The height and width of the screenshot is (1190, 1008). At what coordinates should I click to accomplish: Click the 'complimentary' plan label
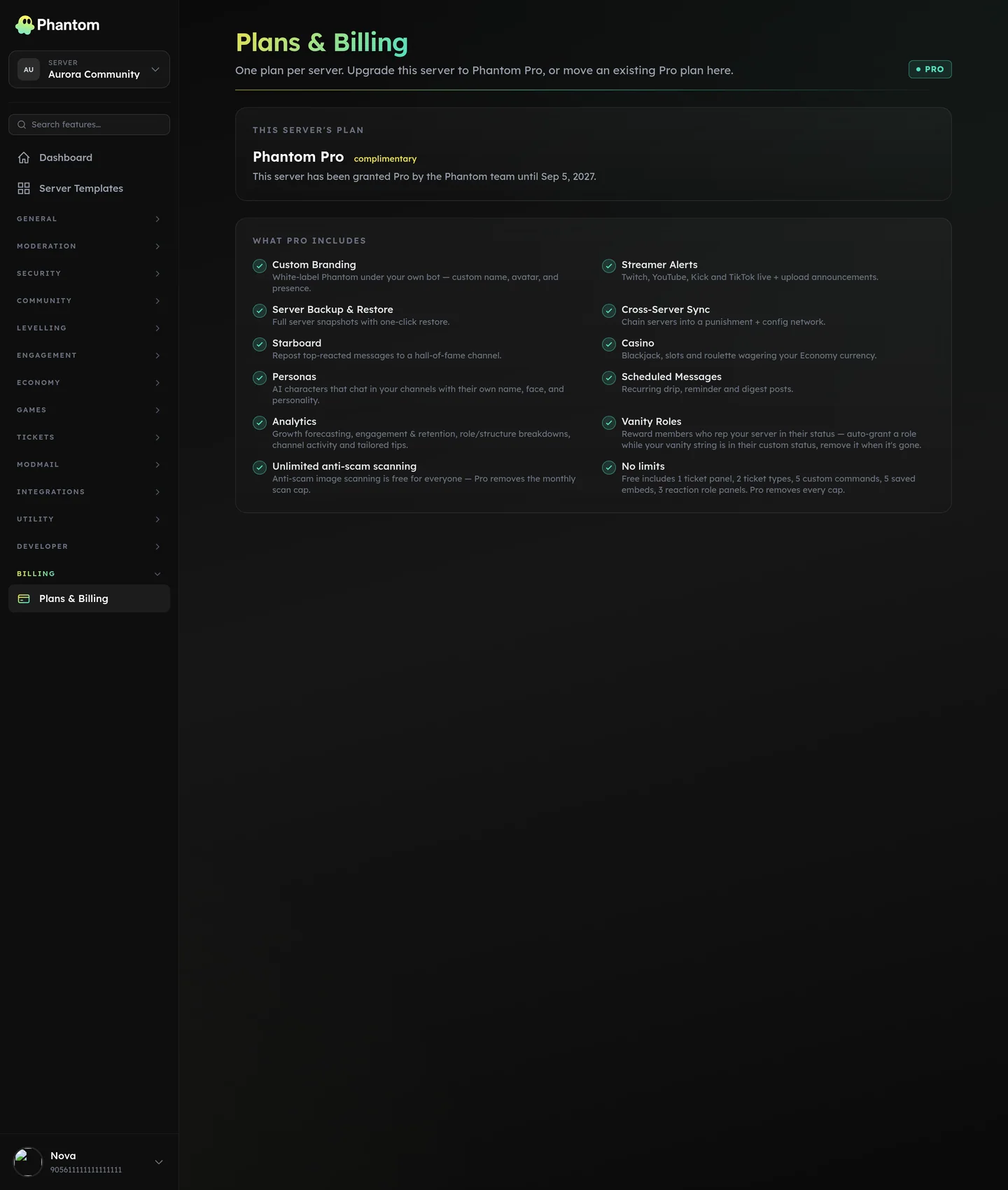click(x=385, y=159)
